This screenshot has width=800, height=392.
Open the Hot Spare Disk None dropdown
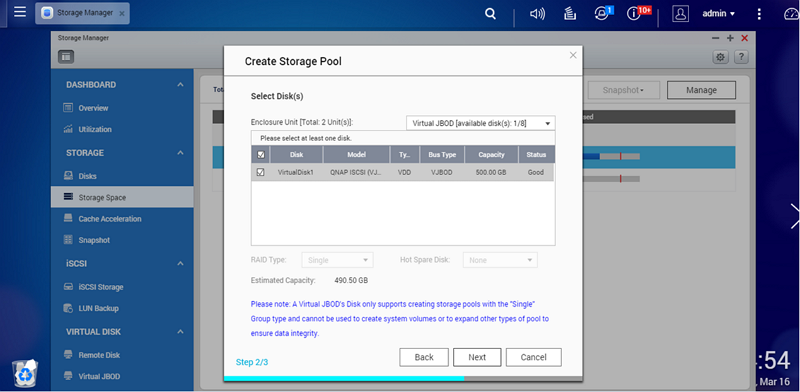pos(500,260)
